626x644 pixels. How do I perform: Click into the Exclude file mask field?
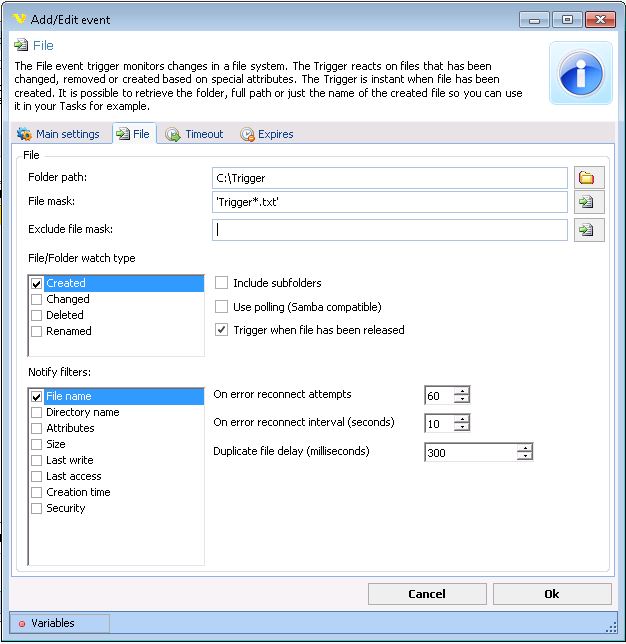(390, 230)
